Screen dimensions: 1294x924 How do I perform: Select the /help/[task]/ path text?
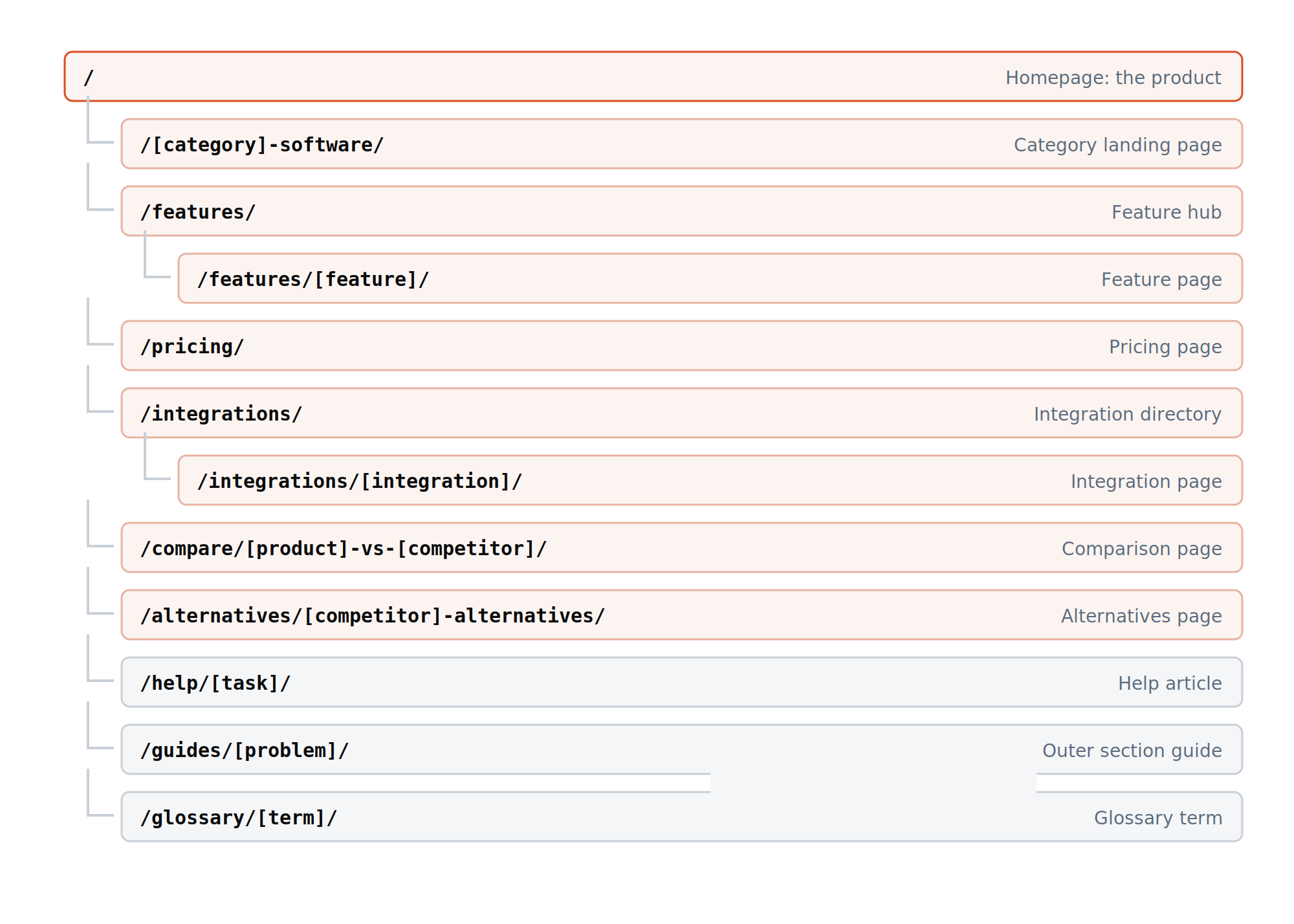(x=215, y=683)
